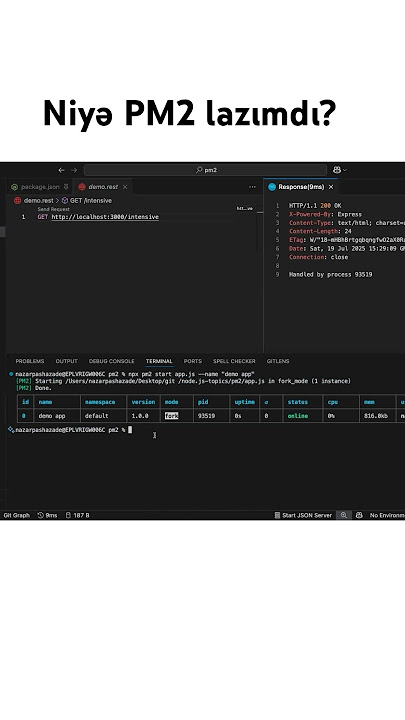Click the pm2 command center search box
The height and width of the screenshot is (720, 405).
coord(205,170)
